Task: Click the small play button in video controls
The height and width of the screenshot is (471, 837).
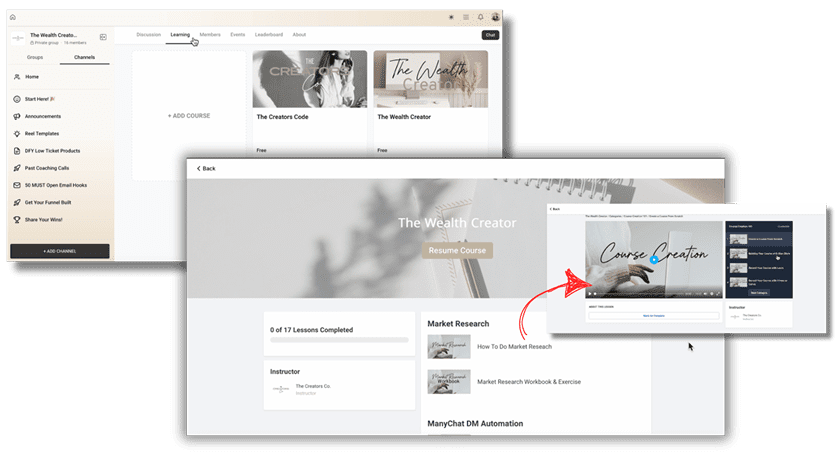Action: click(590, 294)
